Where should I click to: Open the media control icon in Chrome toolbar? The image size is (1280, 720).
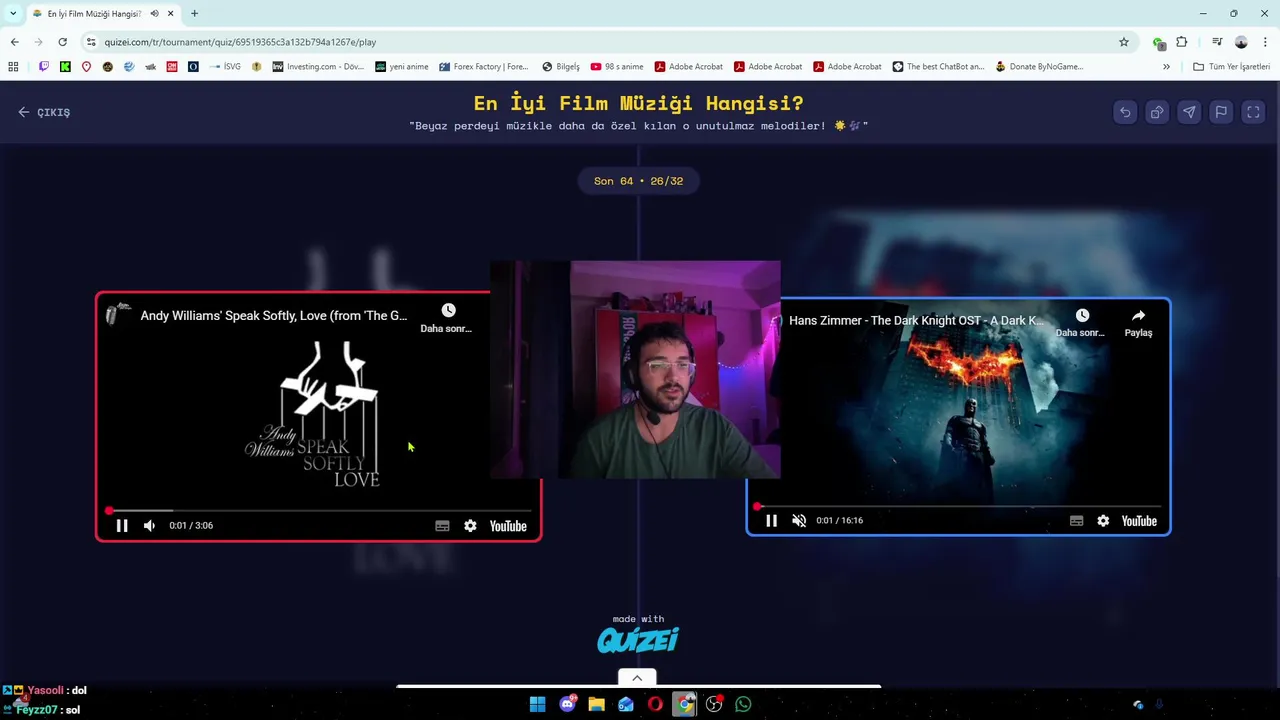[x=1217, y=42]
